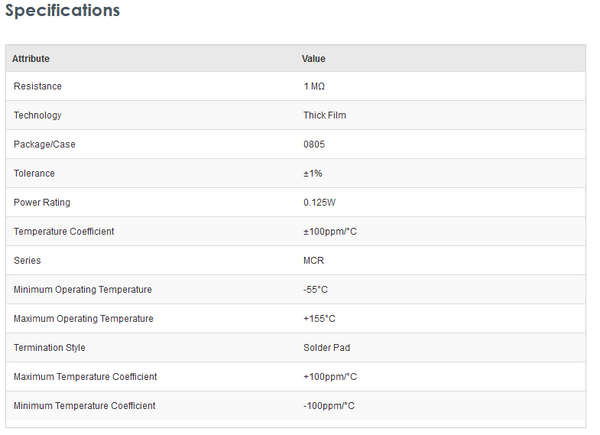The height and width of the screenshot is (435, 600).
Task: Click the 0805 package value
Action: tap(314, 145)
